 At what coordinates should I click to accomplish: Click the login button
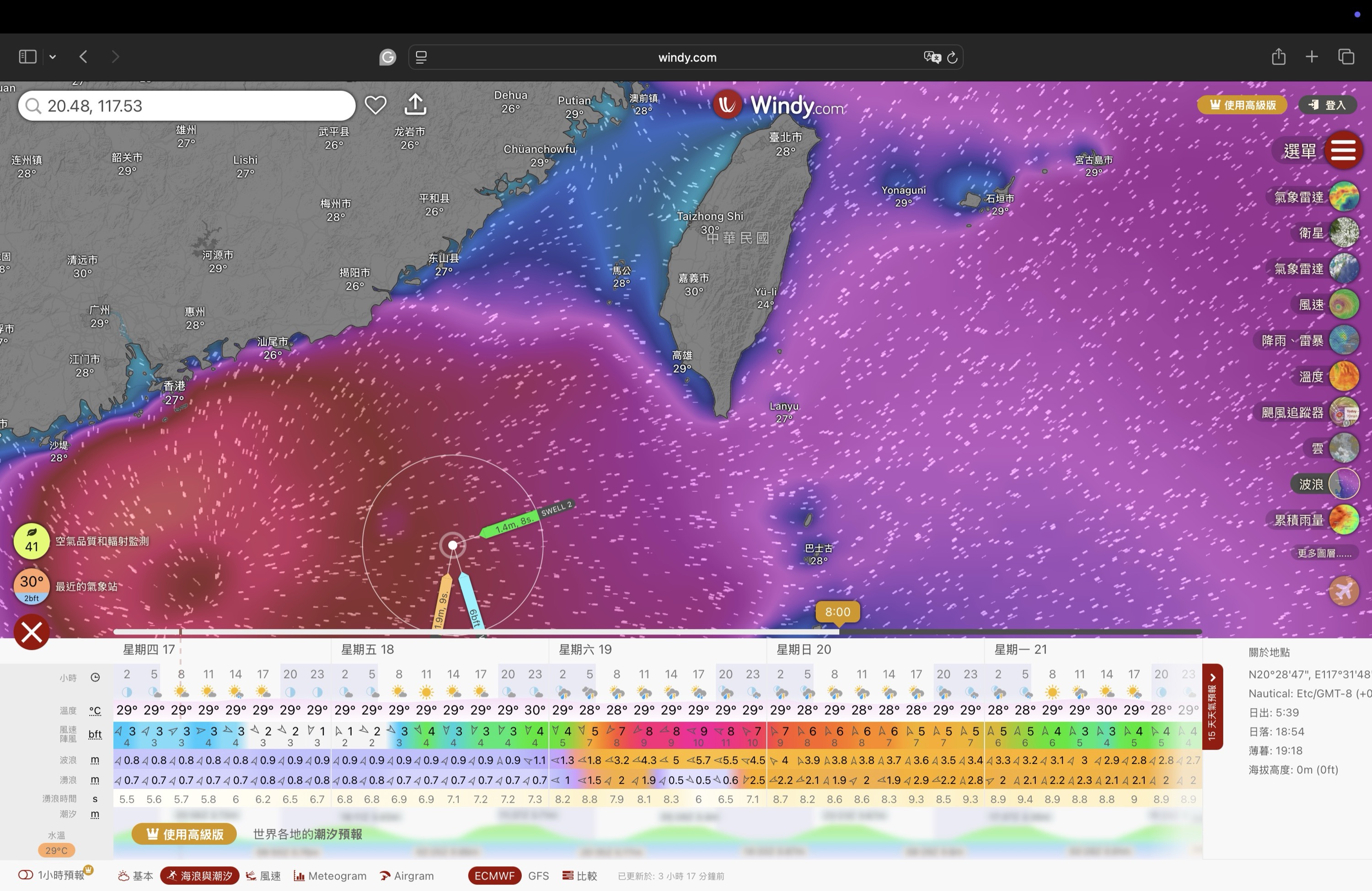(1327, 105)
